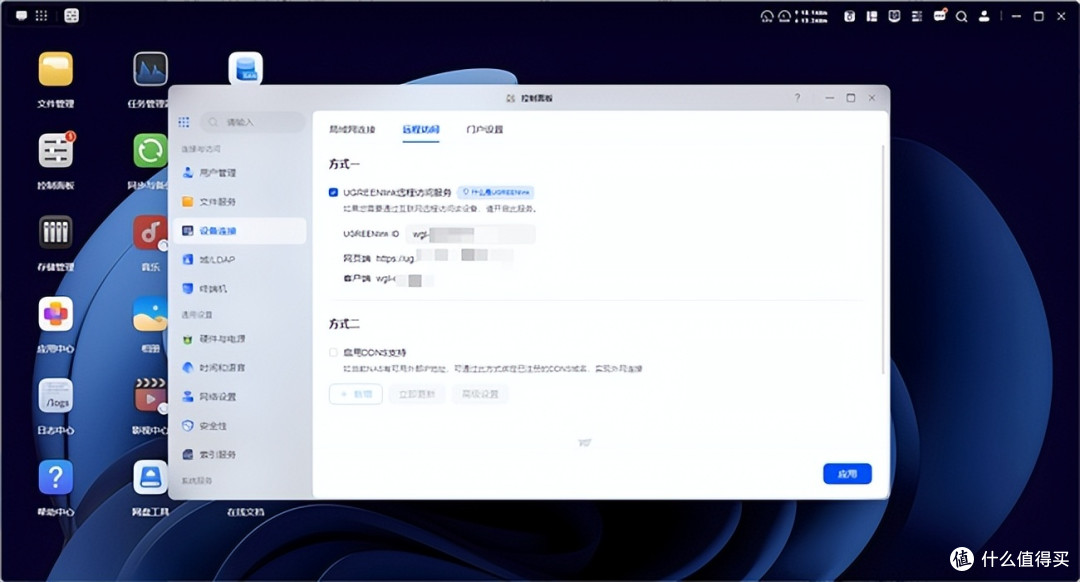Open 安全性 in the sidebar
Viewport: 1080px width, 582px height.
[240, 426]
